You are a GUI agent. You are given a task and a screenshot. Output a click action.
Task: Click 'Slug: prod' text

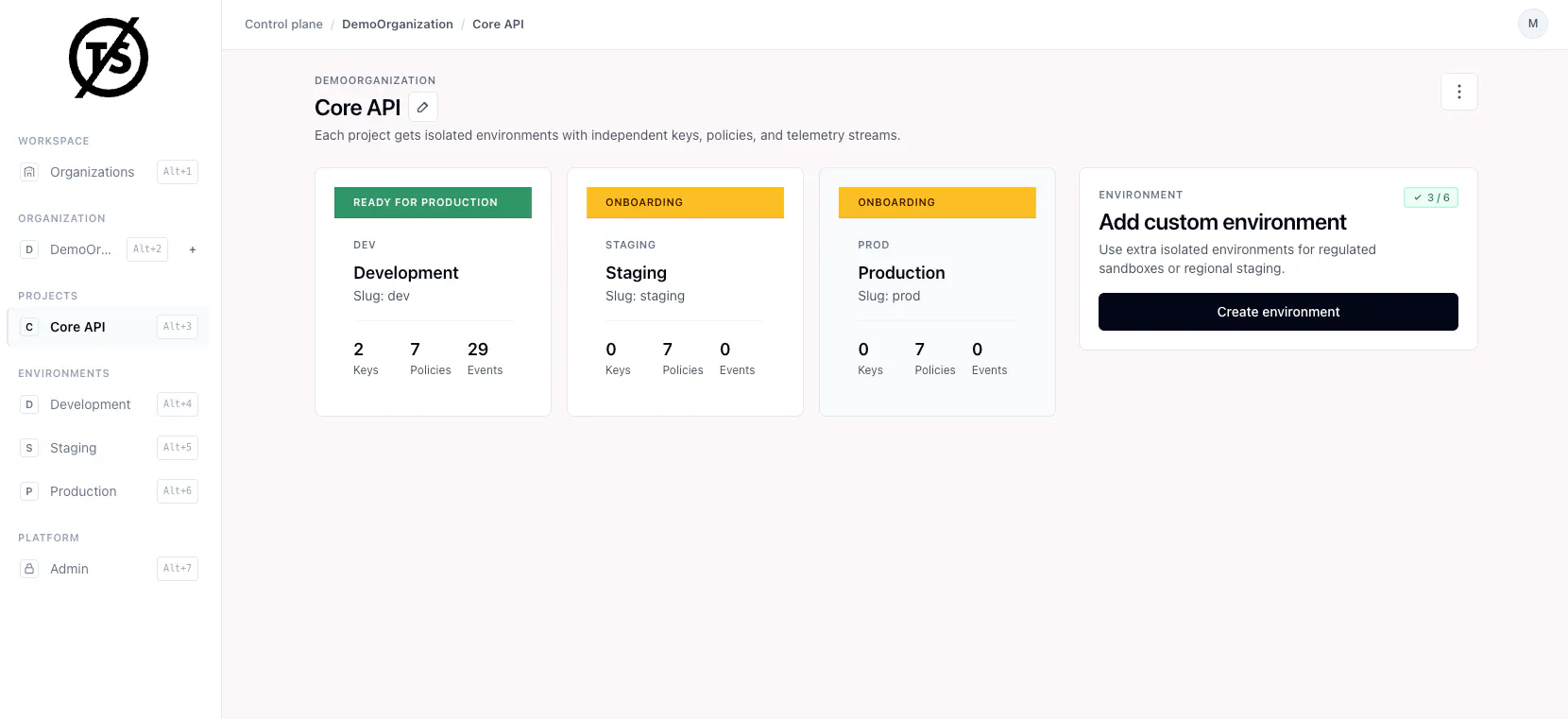click(889, 296)
